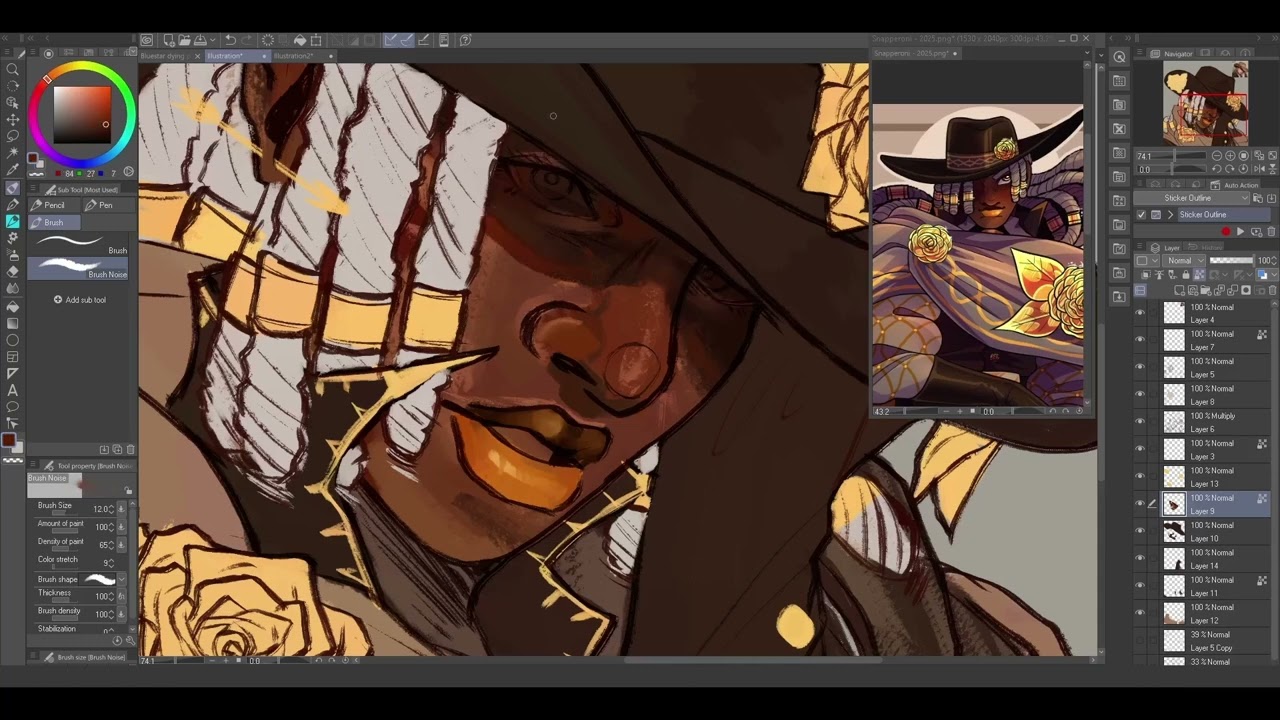Image resolution: width=1280 pixels, height=720 pixels.
Task: Select the Pencil sub tool group
Action: (54, 205)
